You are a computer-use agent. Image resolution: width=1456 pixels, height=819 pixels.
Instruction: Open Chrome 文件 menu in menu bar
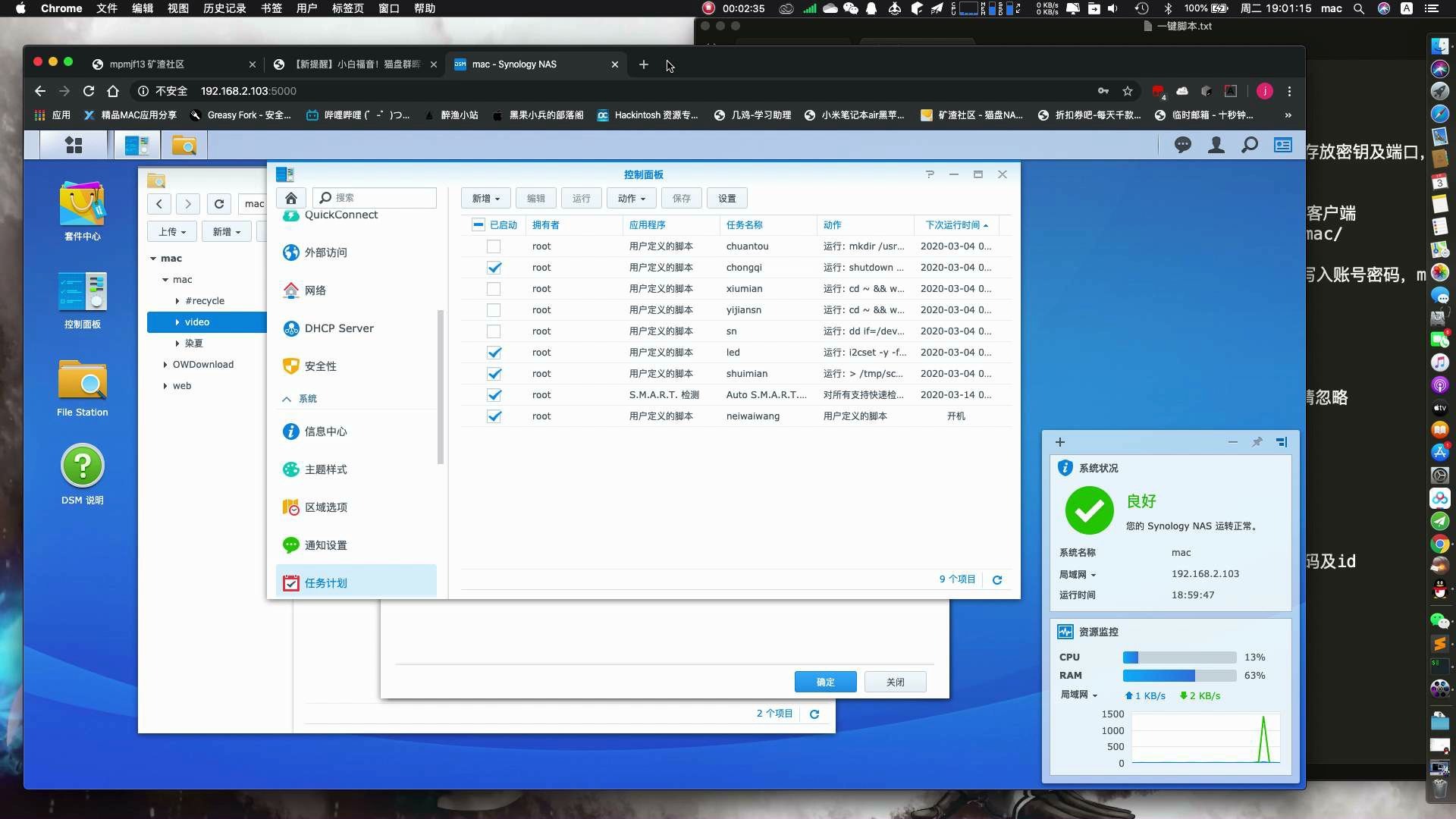tap(106, 8)
